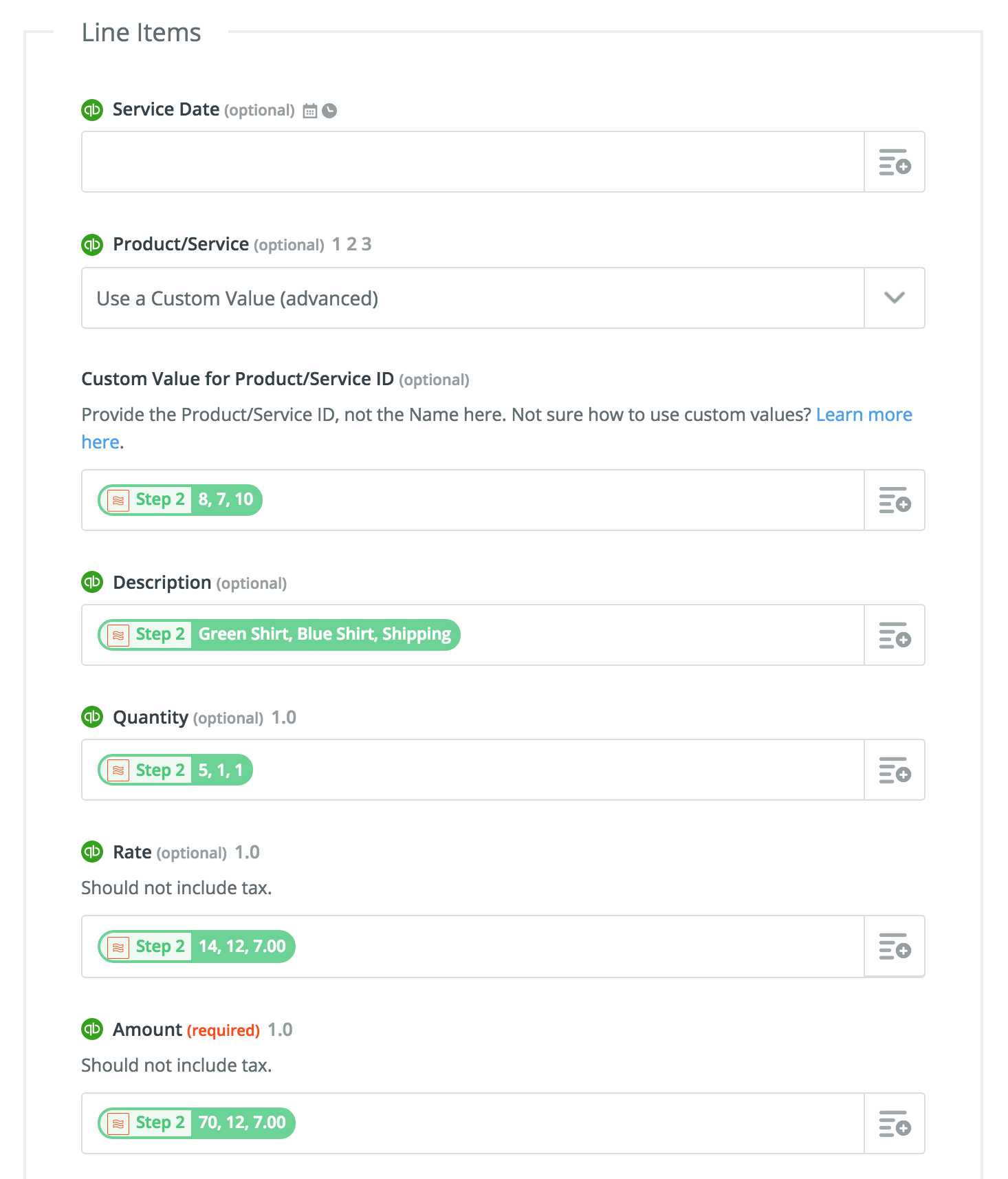Click the '70, 12, 7.00' Amount pill
The image size is (1008, 1179).
197,1123
